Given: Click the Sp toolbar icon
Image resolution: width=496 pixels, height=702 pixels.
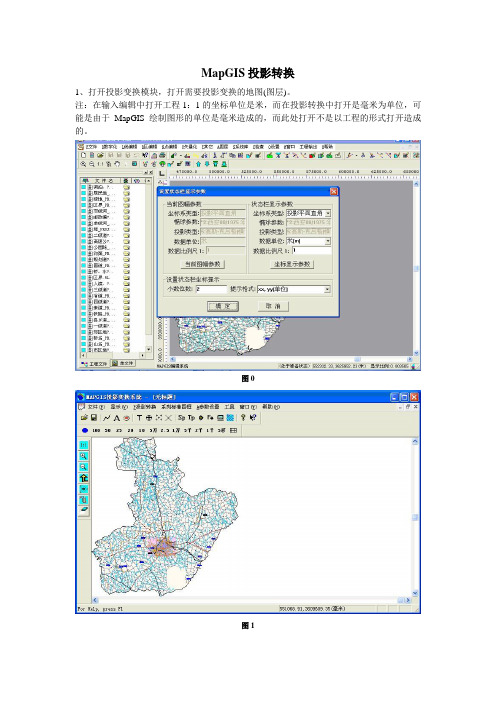Looking at the screenshot, I should pyautogui.click(x=181, y=418).
